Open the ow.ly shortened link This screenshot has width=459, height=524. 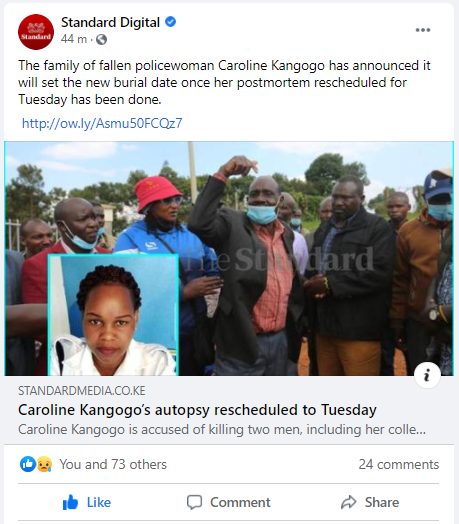(x=102, y=123)
